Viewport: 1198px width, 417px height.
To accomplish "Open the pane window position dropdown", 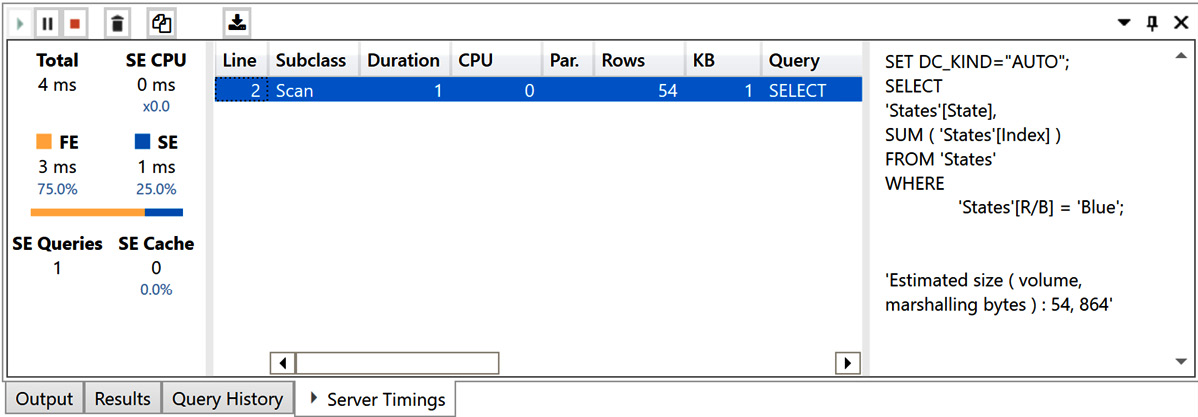I will (x=1124, y=22).
